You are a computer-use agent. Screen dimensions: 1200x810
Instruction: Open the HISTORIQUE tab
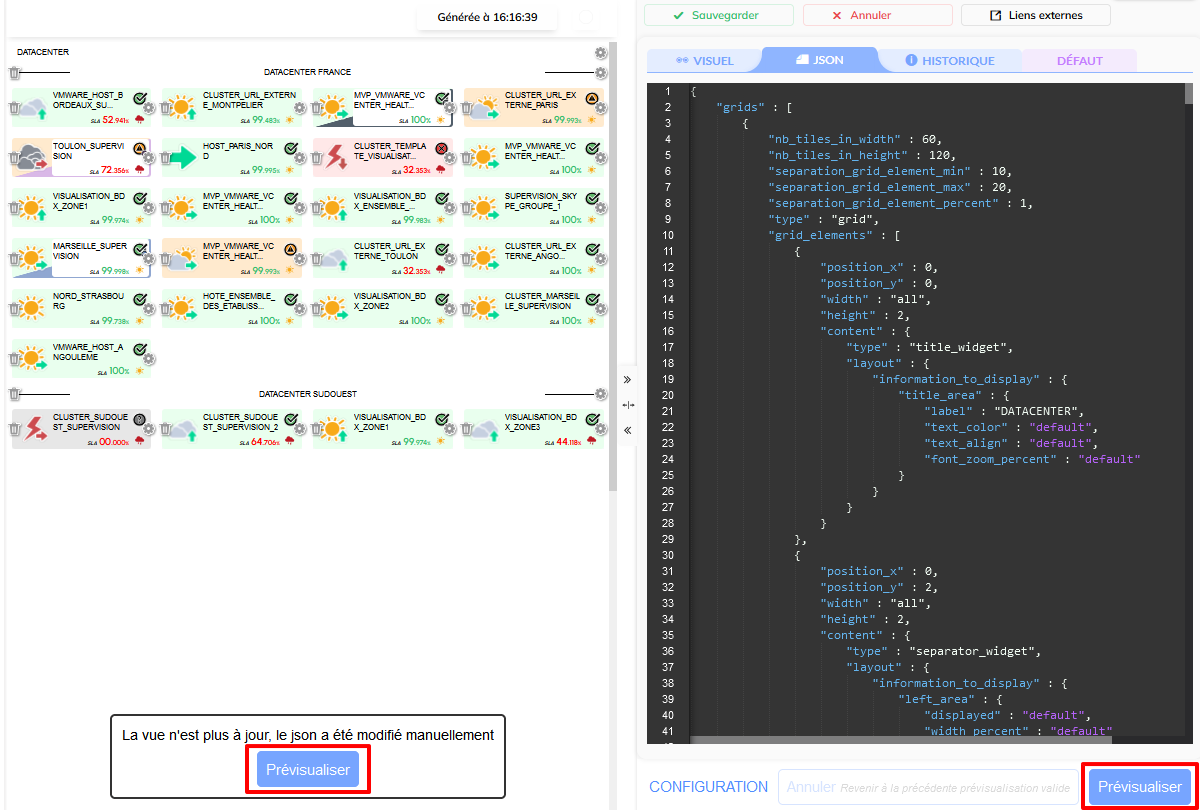coord(949,61)
